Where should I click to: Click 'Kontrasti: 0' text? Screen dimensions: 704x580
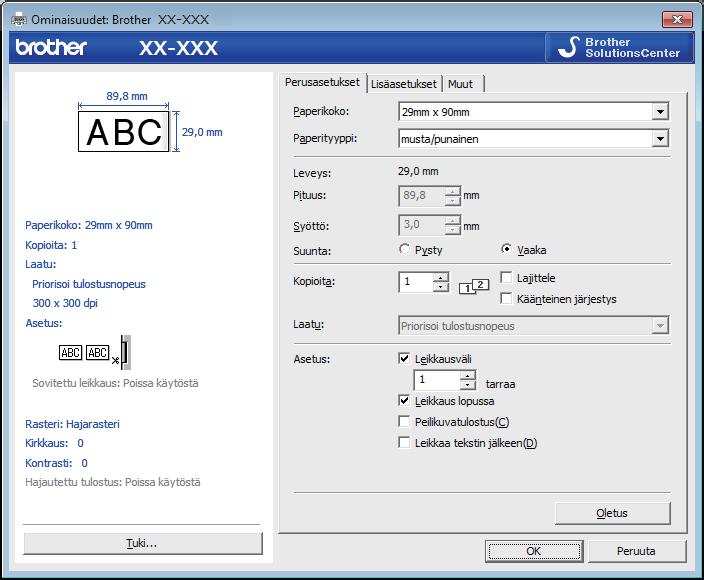tap(57, 463)
